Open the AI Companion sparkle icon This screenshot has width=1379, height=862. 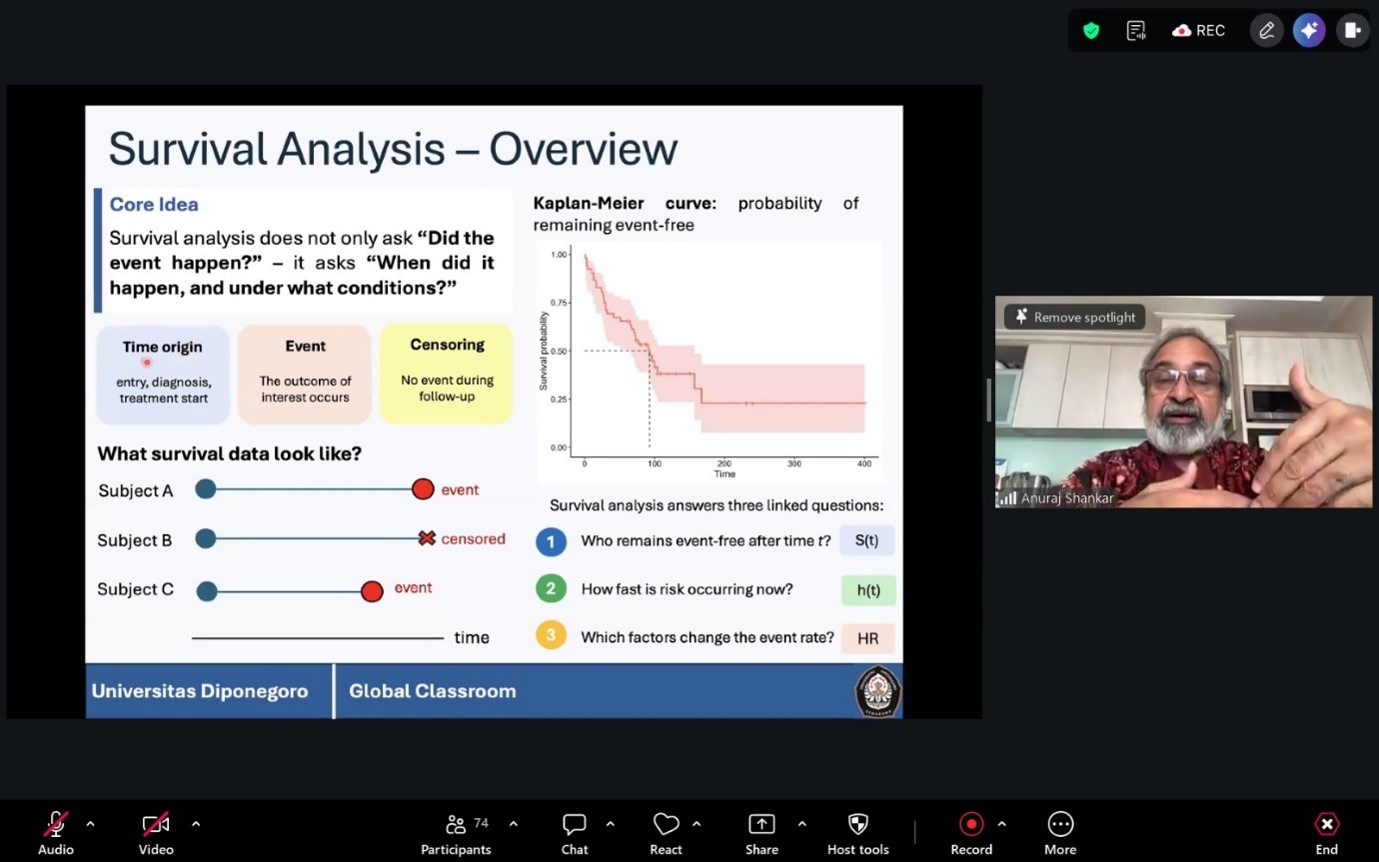click(1309, 30)
